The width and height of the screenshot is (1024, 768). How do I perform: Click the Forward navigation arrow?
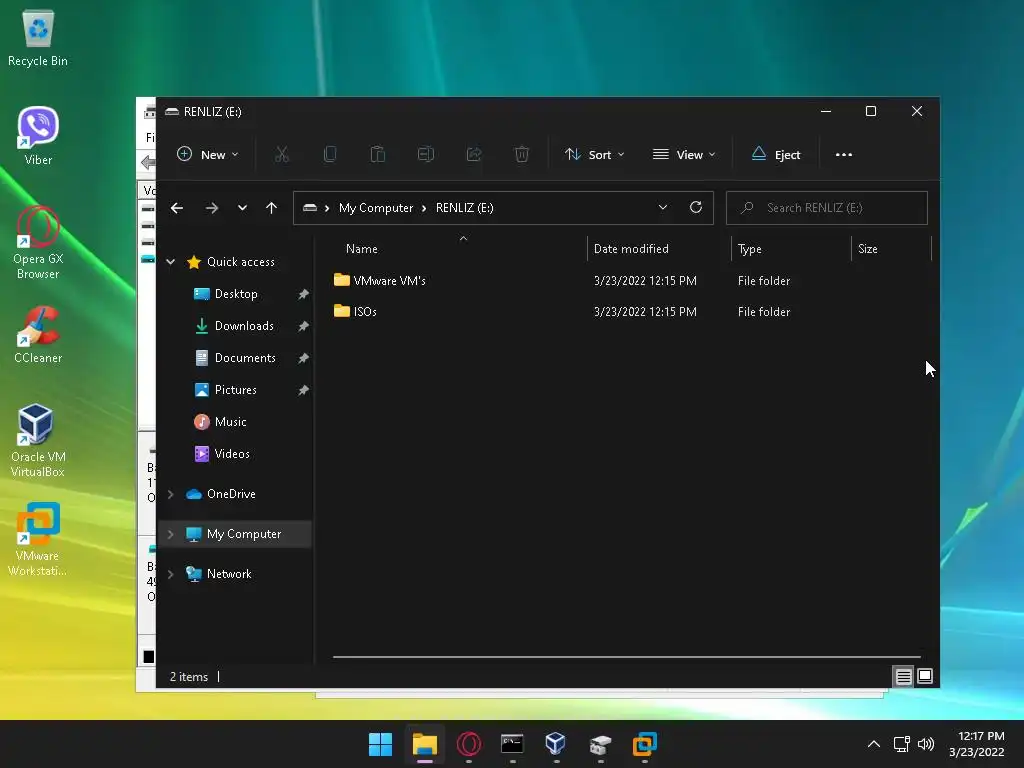pyautogui.click(x=212, y=208)
